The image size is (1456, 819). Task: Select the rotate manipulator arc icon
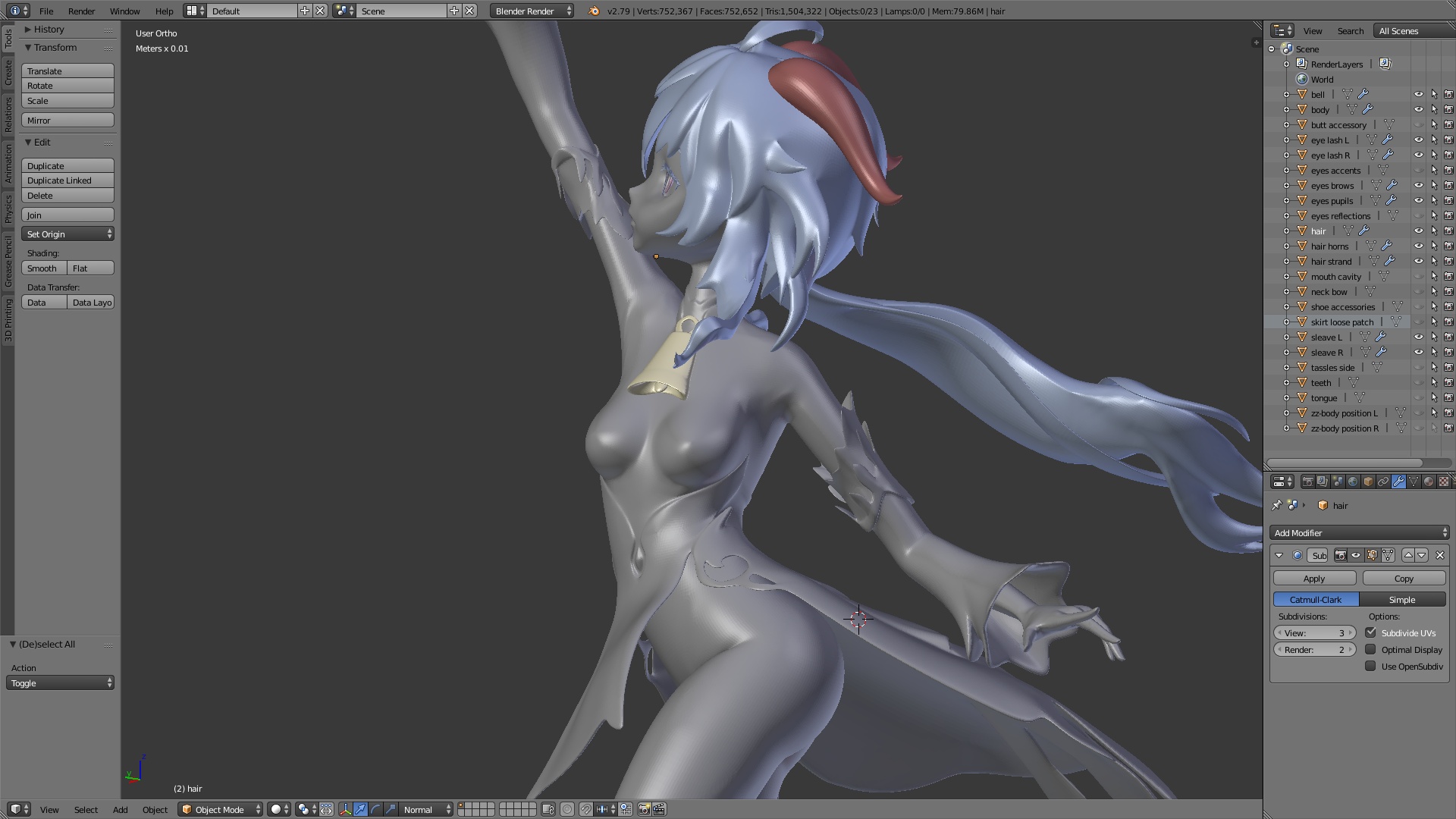(375, 809)
